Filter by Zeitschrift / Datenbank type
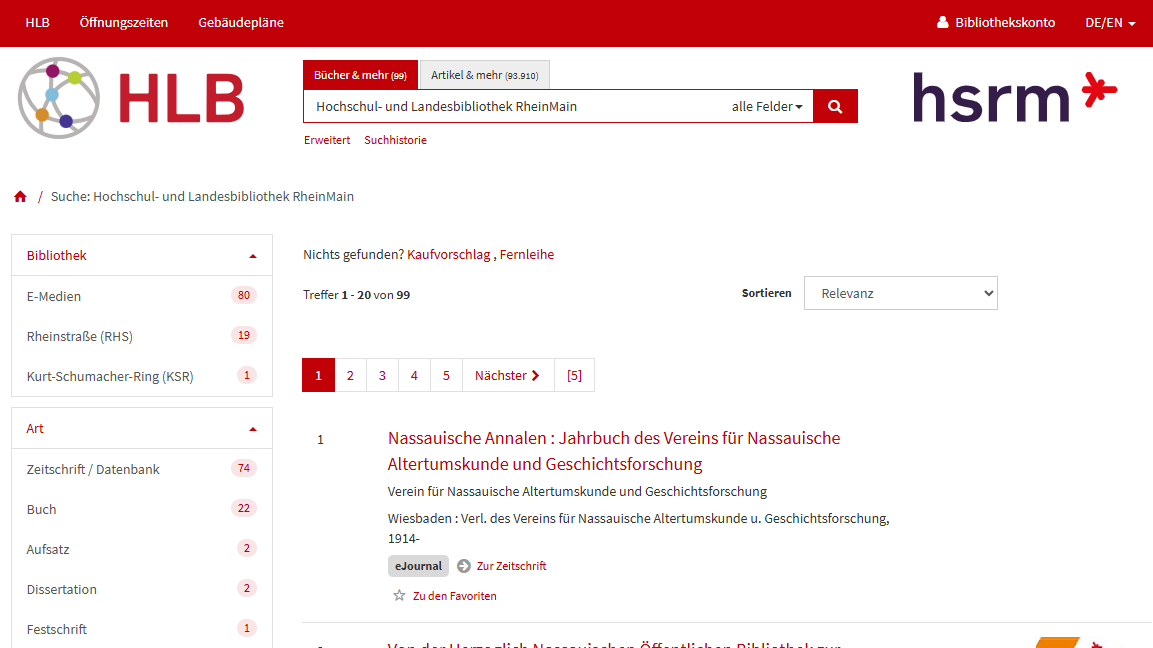1153x648 pixels. (93, 469)
